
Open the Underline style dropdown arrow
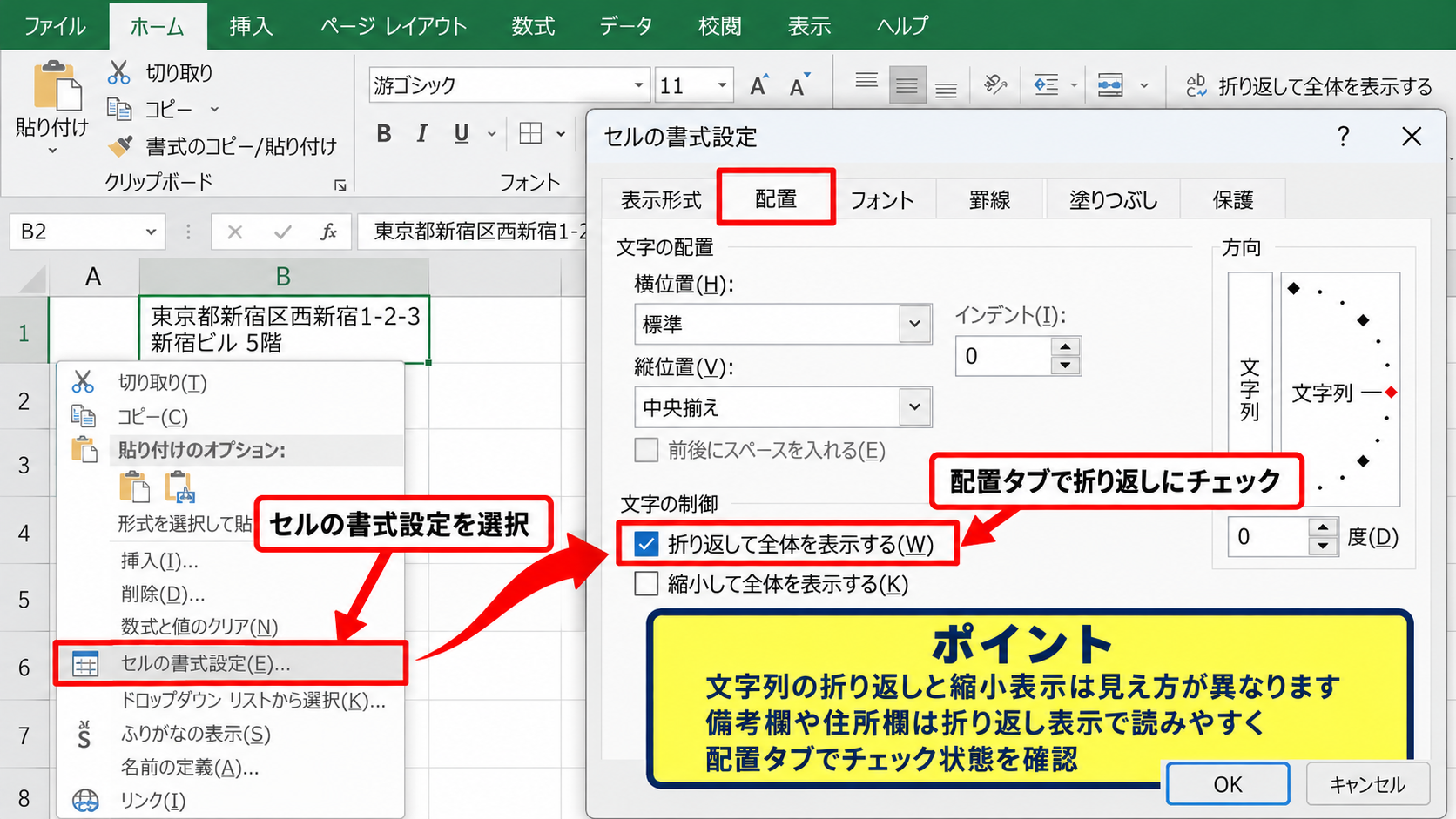point(491,134)
